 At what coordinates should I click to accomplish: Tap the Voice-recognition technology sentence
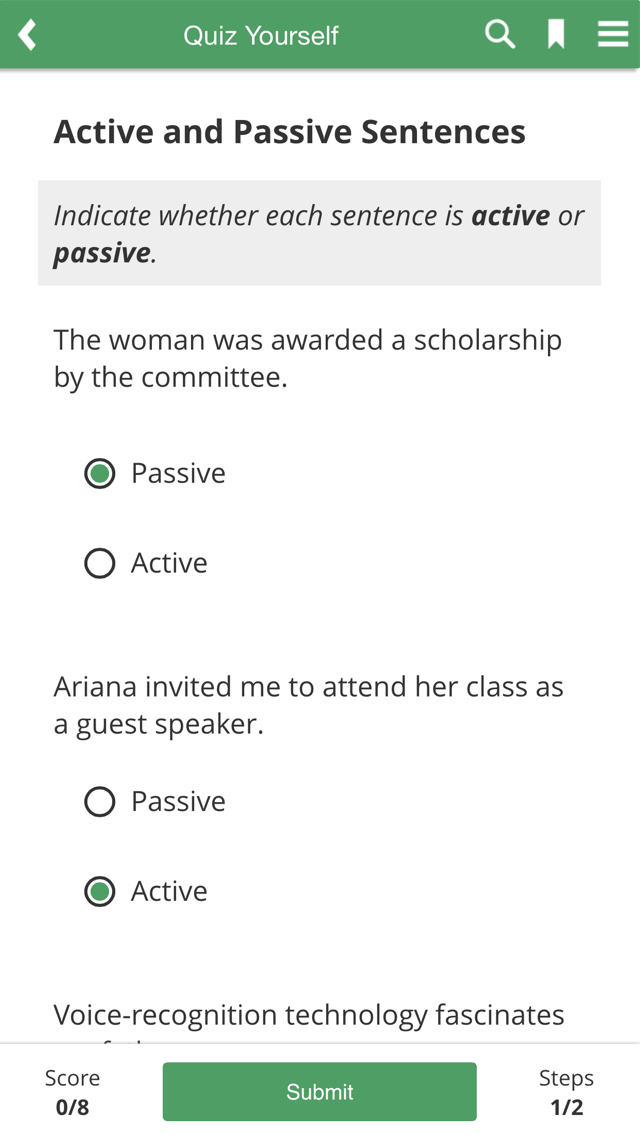point(309,1022)
